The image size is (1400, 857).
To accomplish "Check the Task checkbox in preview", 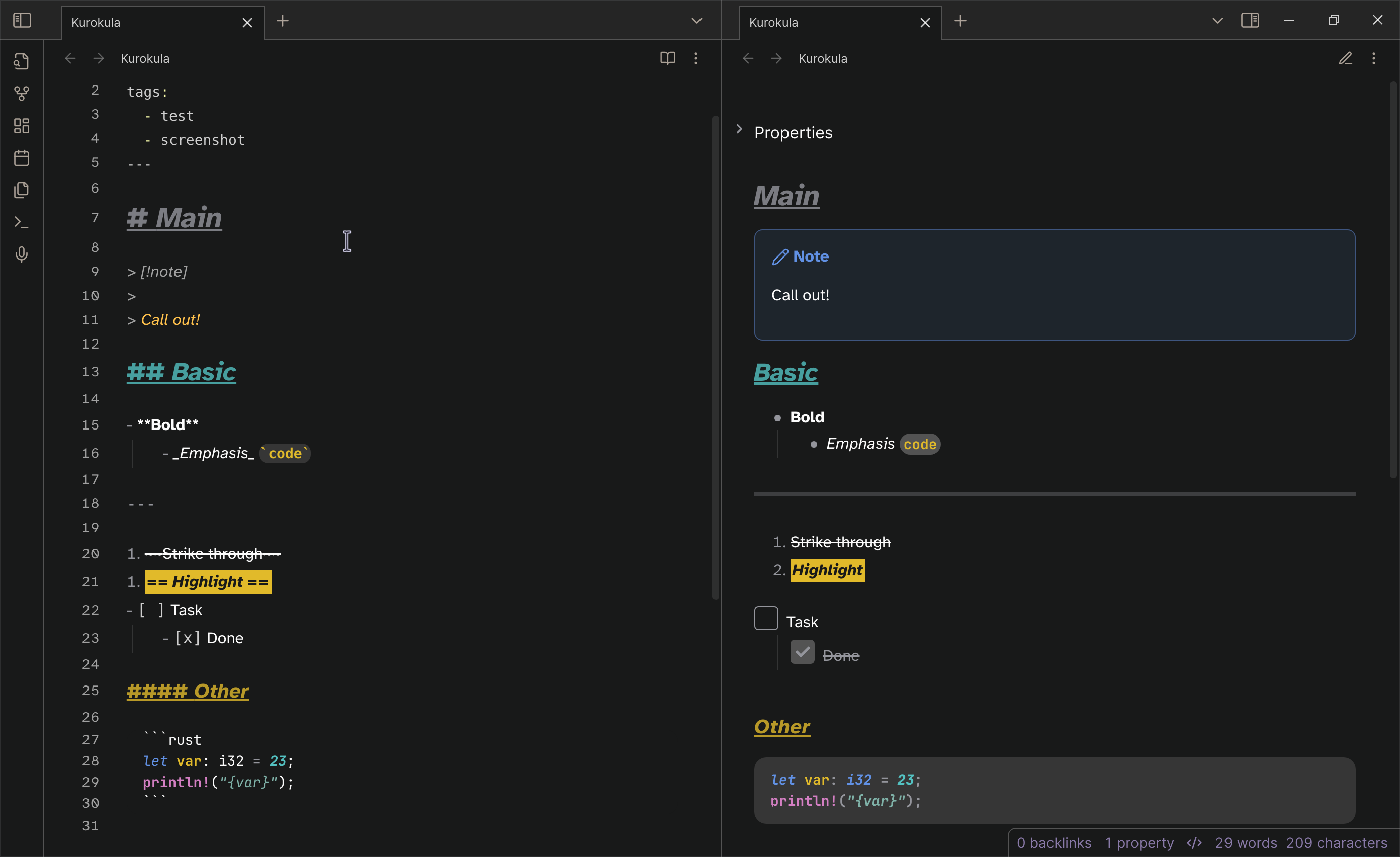I will (766, 618).
